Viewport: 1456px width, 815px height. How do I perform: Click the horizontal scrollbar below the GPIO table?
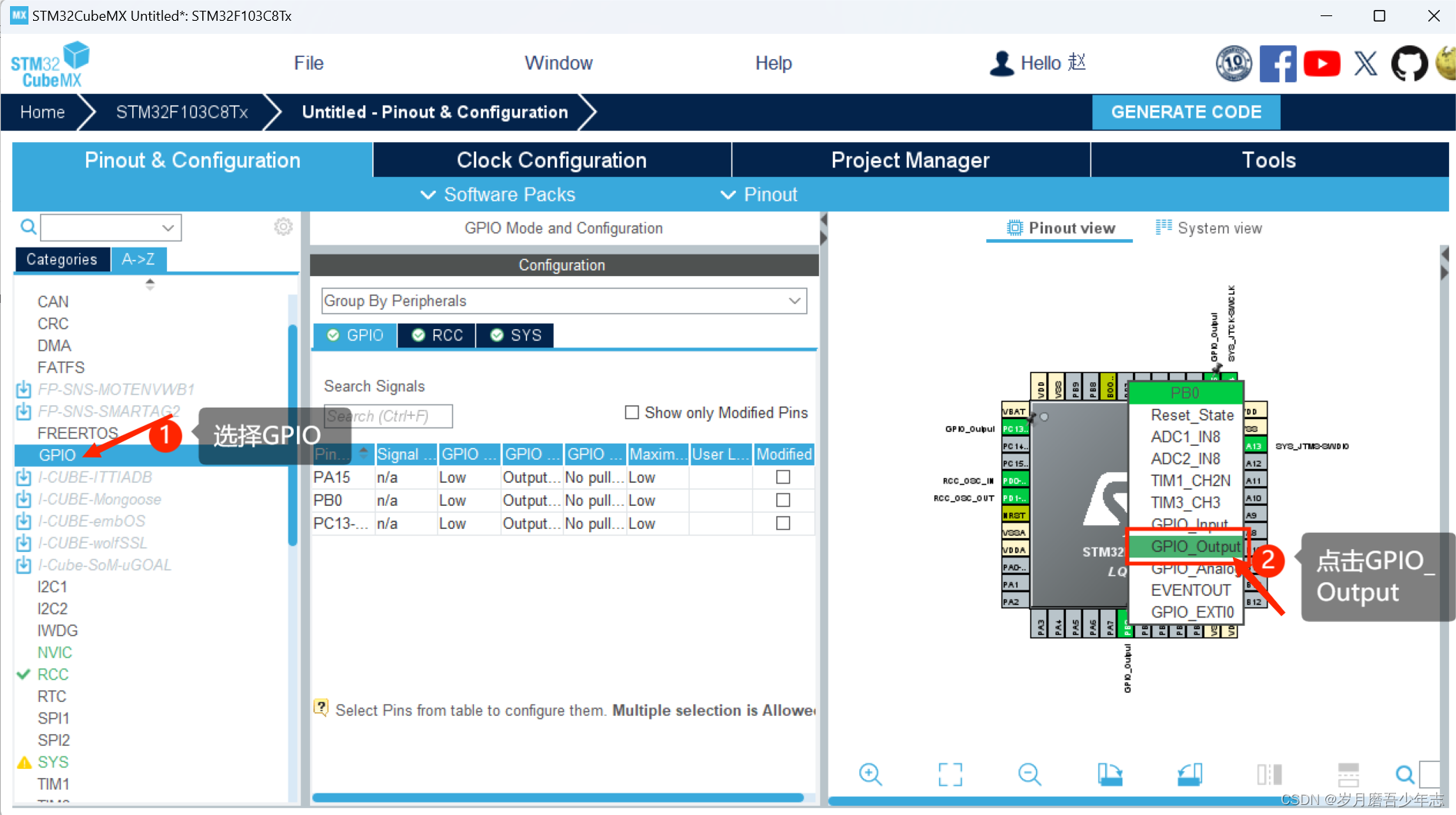pos(558,797)
